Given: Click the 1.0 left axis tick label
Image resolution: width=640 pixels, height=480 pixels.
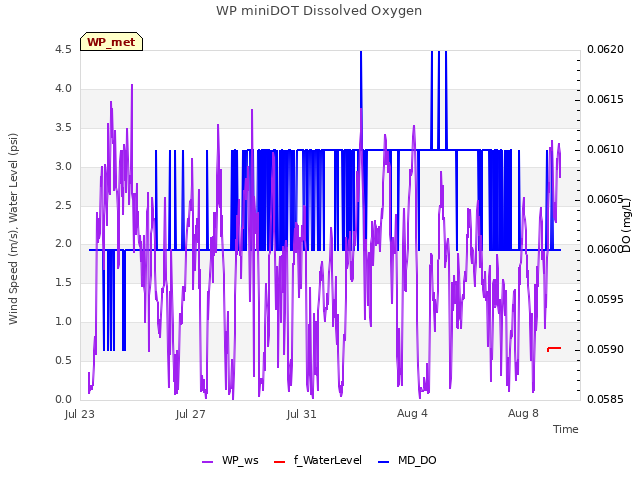Looking at the screenshot, I should click(x=63, y=321).
